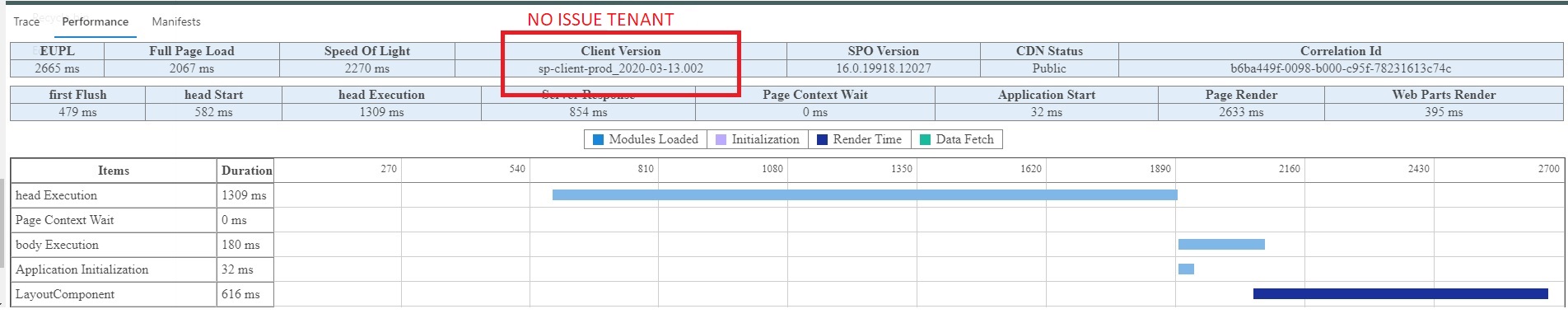The height and width of the screenshot is (323, 1568).
Task: Select the Correlation Id value
Action: [x=1341, y=68]
